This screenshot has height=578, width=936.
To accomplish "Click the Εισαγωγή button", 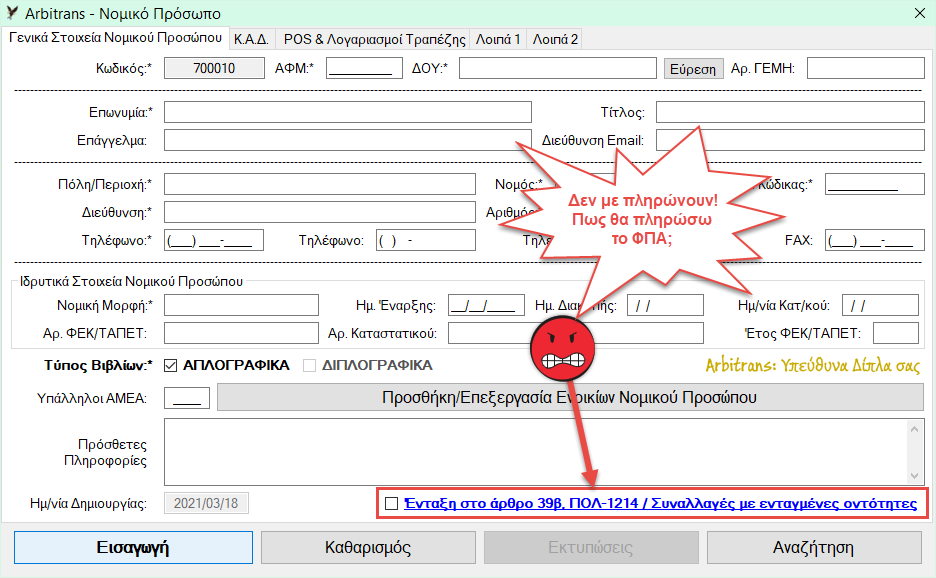I will point(133,548).
